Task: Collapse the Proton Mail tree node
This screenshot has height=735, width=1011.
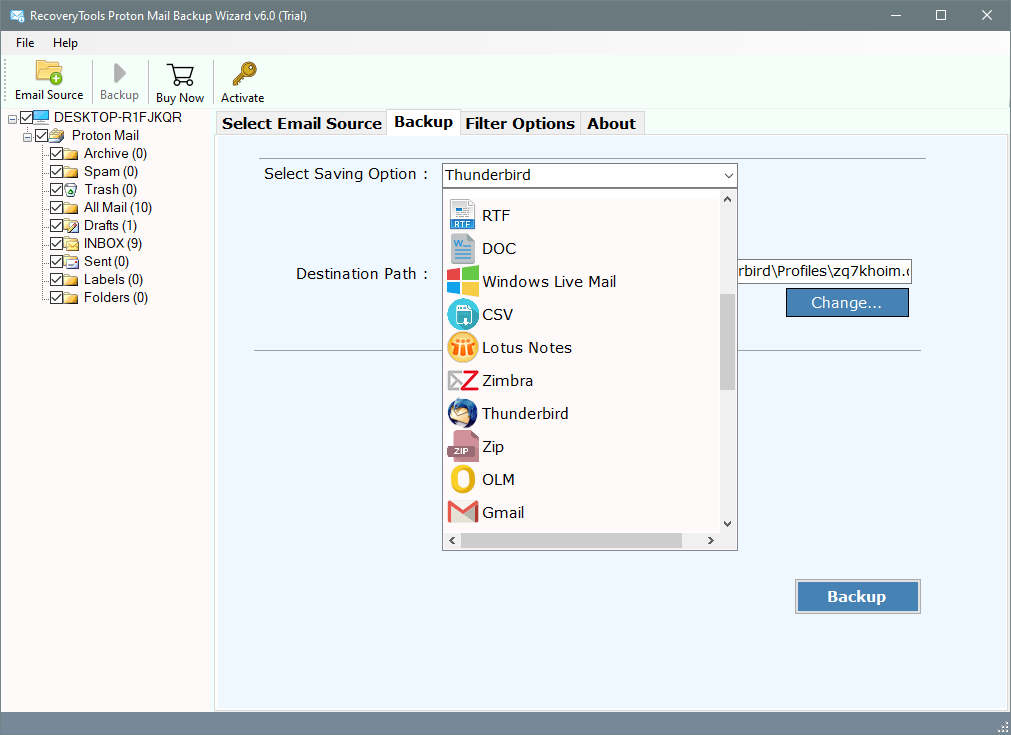Action: (x=28, y=137)
